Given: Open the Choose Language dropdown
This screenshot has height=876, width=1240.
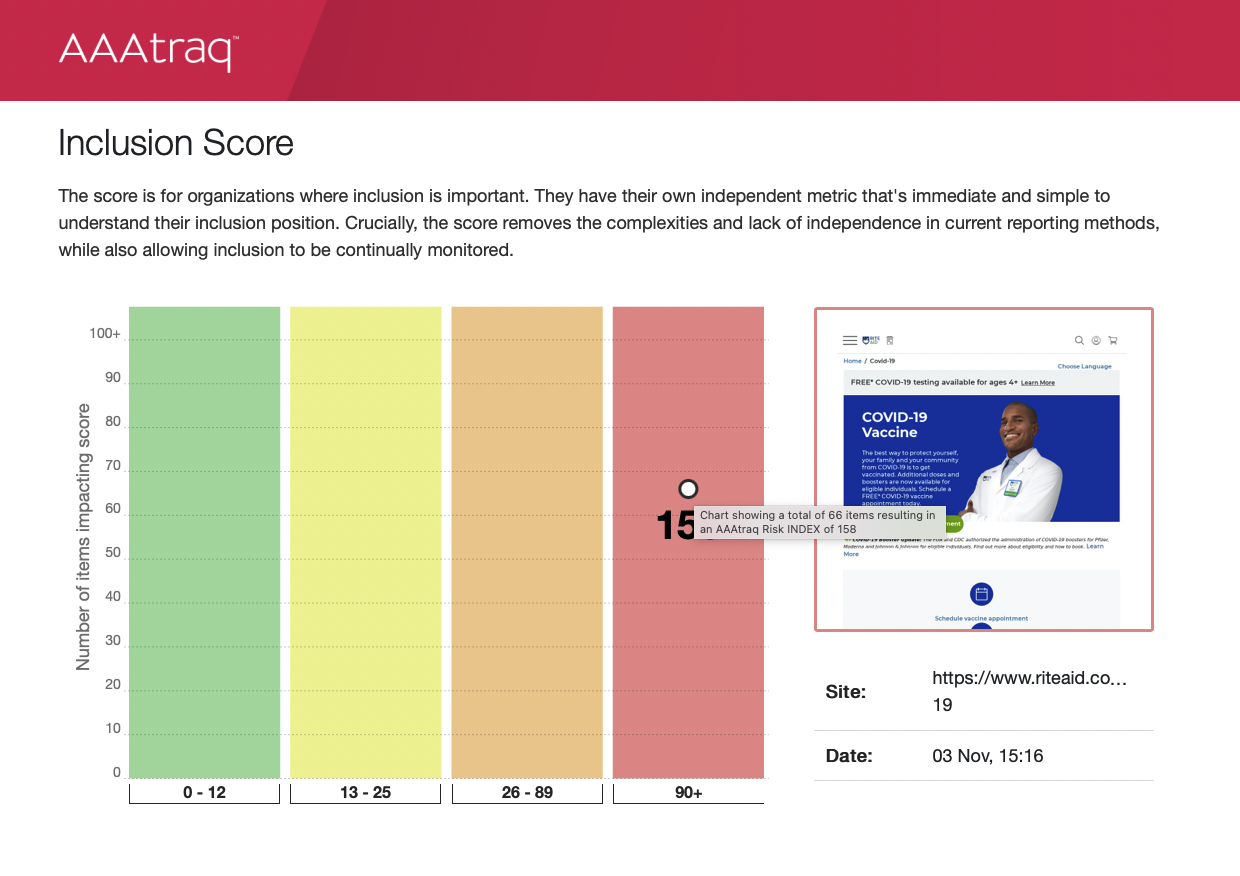Looking at the screenshot, I should point(1084,366).
